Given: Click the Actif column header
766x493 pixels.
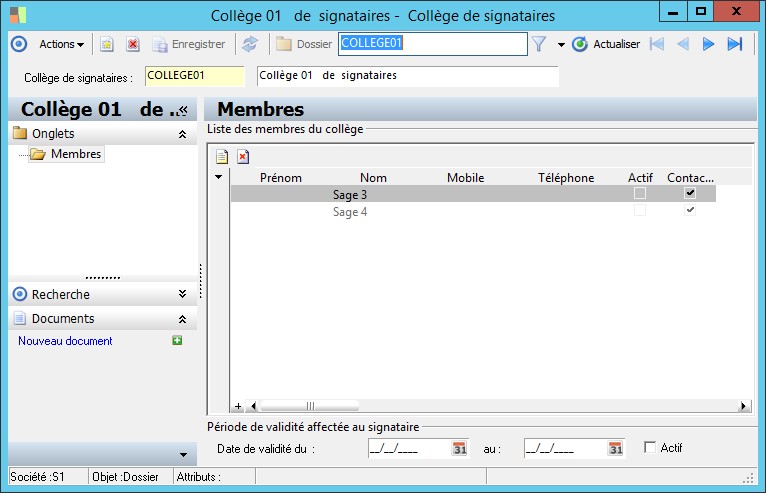Looking at the screenshot, I should 640,178.
